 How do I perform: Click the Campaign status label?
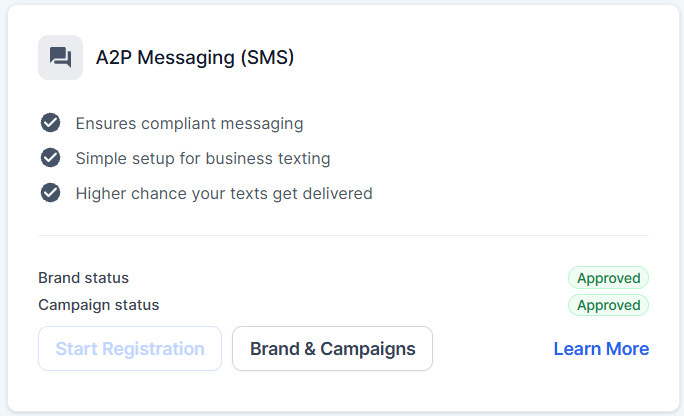click(x=98, y=305)
